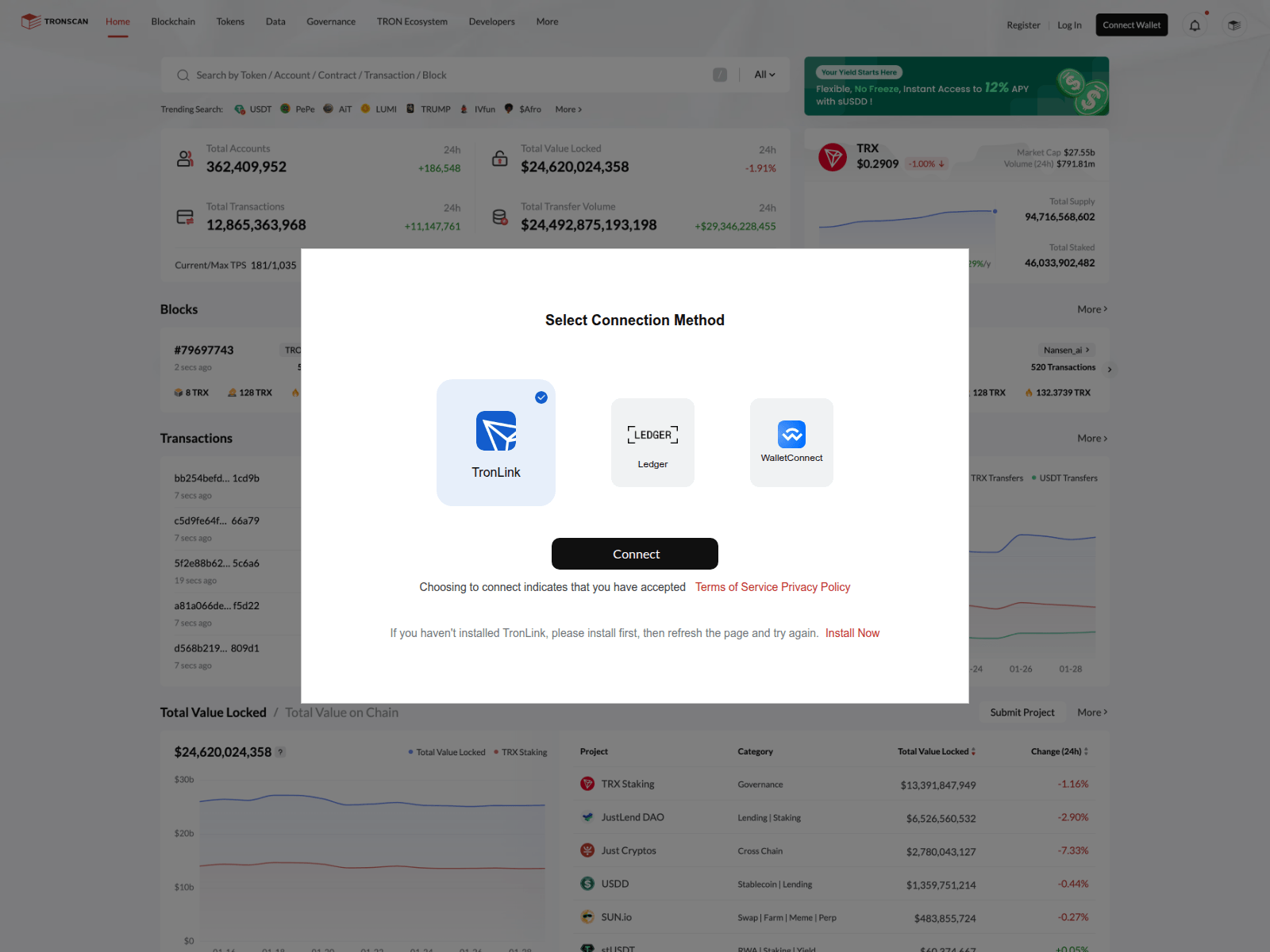Select the TronLink wallet icon

tap(495, 432)
